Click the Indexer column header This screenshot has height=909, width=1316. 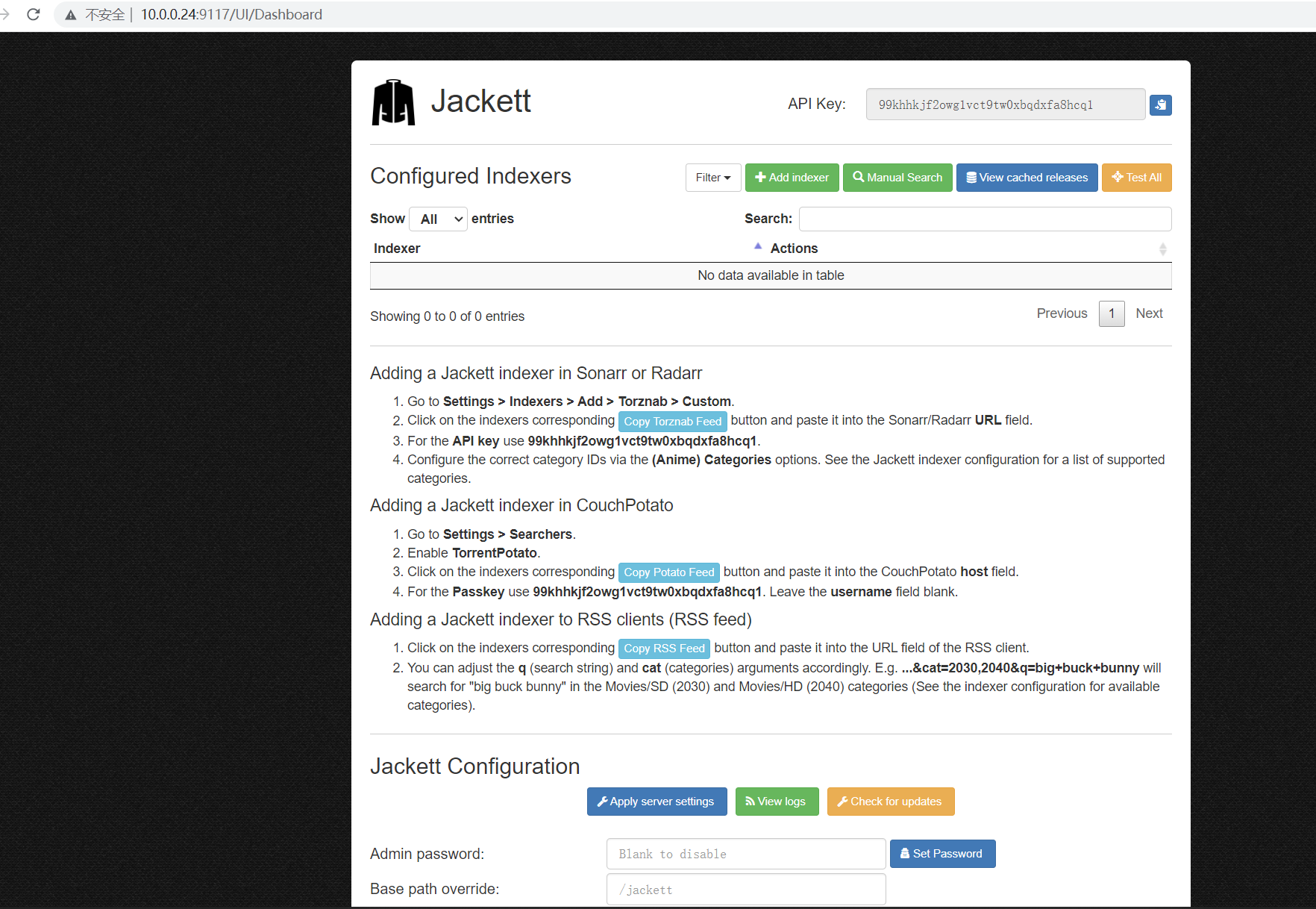pos(397,249)
